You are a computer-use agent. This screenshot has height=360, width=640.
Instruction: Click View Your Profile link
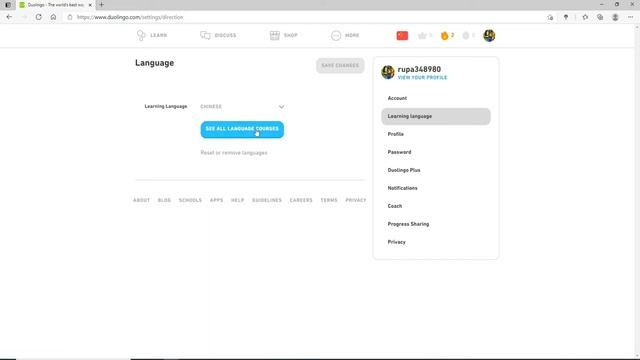pyautogui.click(x=422, y=78)
